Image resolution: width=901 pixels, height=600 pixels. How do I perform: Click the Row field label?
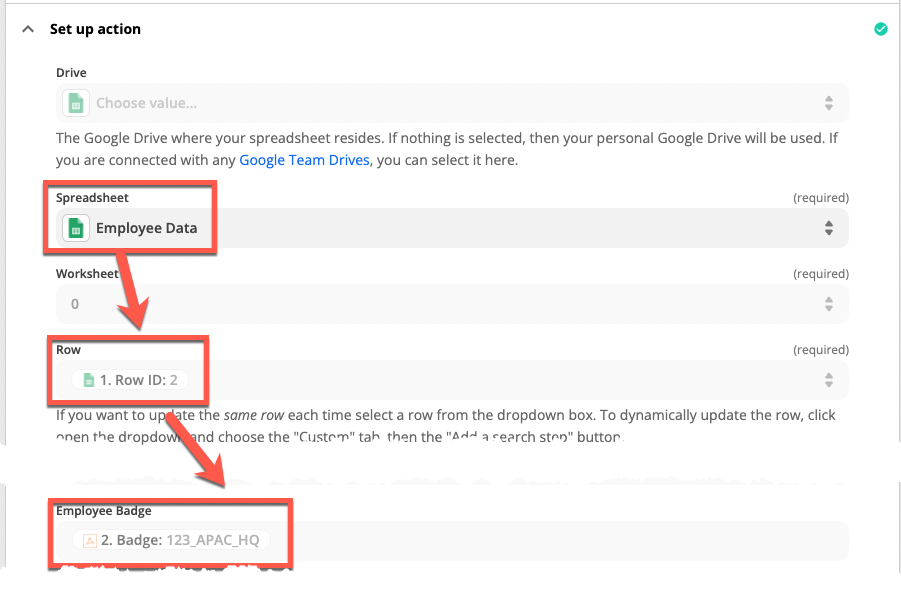68,350
